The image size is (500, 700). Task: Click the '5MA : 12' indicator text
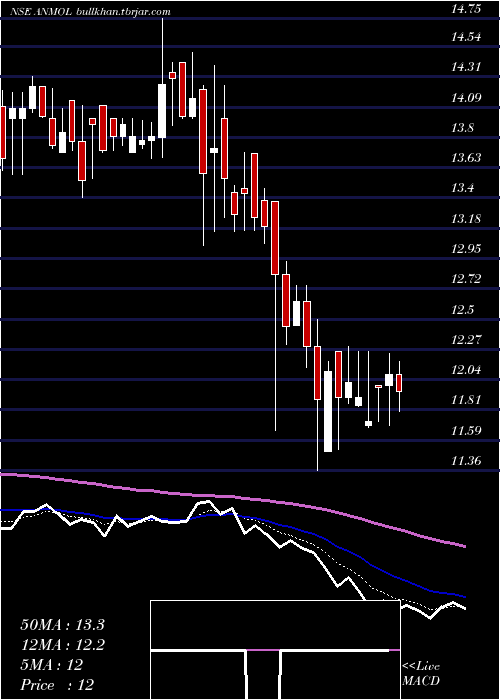pyautogui.click(x=52, y=665)
